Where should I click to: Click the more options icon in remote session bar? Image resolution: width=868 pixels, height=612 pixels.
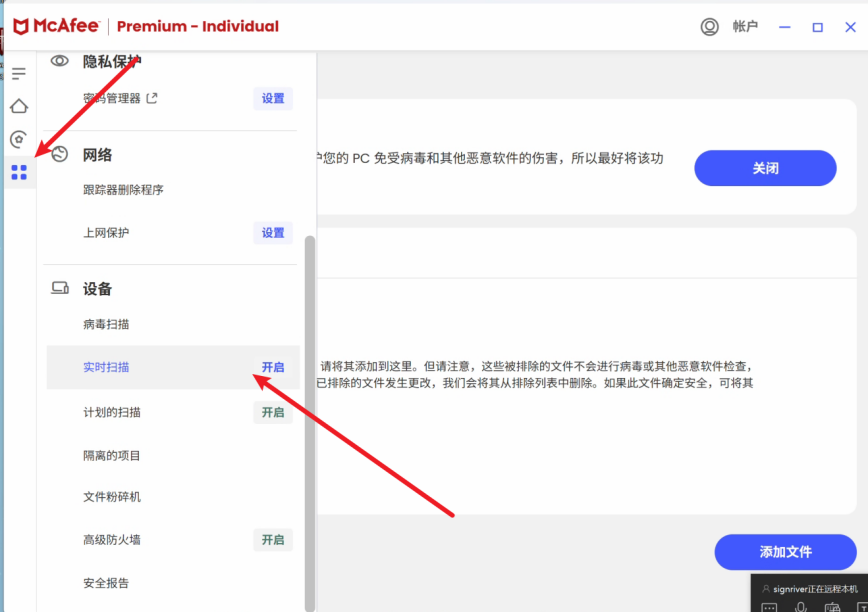pyautogui.click(x=769, y=607)
